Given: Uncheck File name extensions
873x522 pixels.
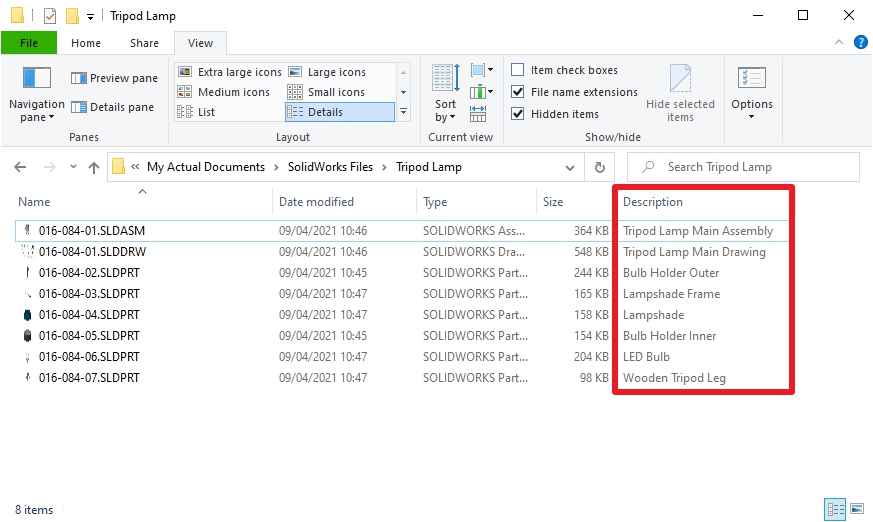Looking at the screenshot, I should point(518,92).
